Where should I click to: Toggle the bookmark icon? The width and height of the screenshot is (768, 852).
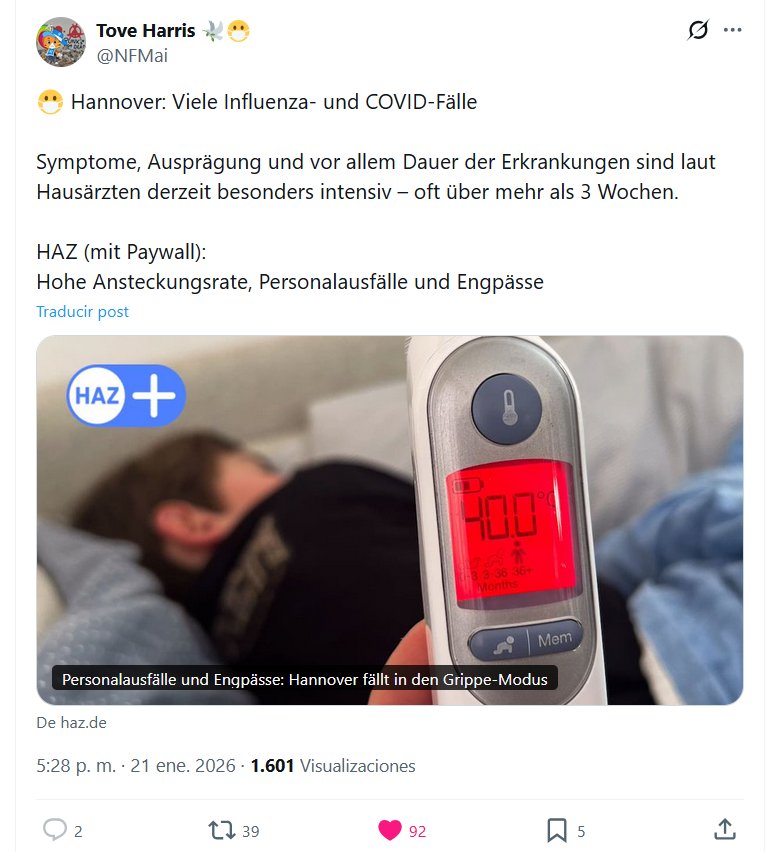click(557, 830)
